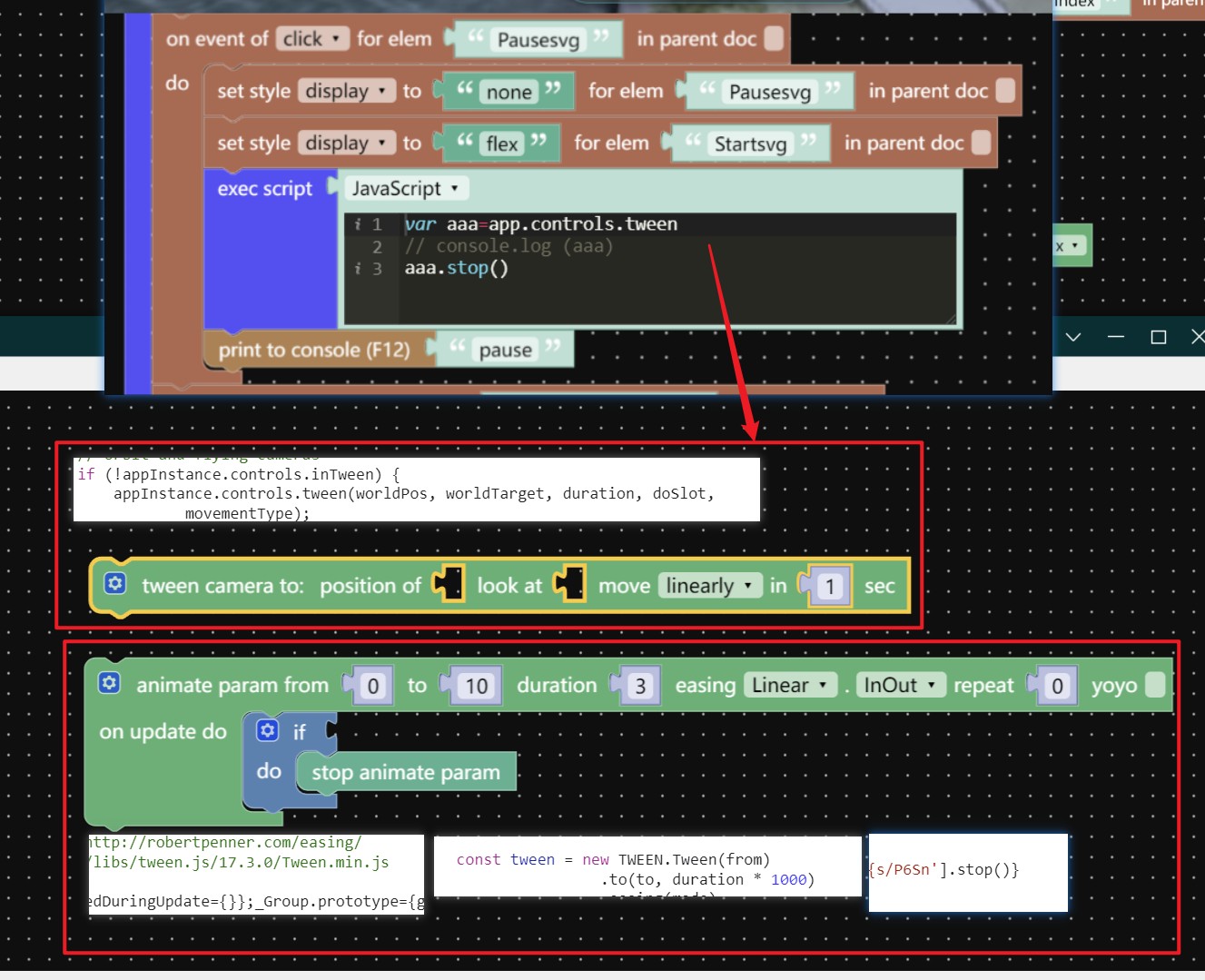Screen dimensions: 1205x980
Task: Click the duration value 3 field
Action: click(640, 686)
